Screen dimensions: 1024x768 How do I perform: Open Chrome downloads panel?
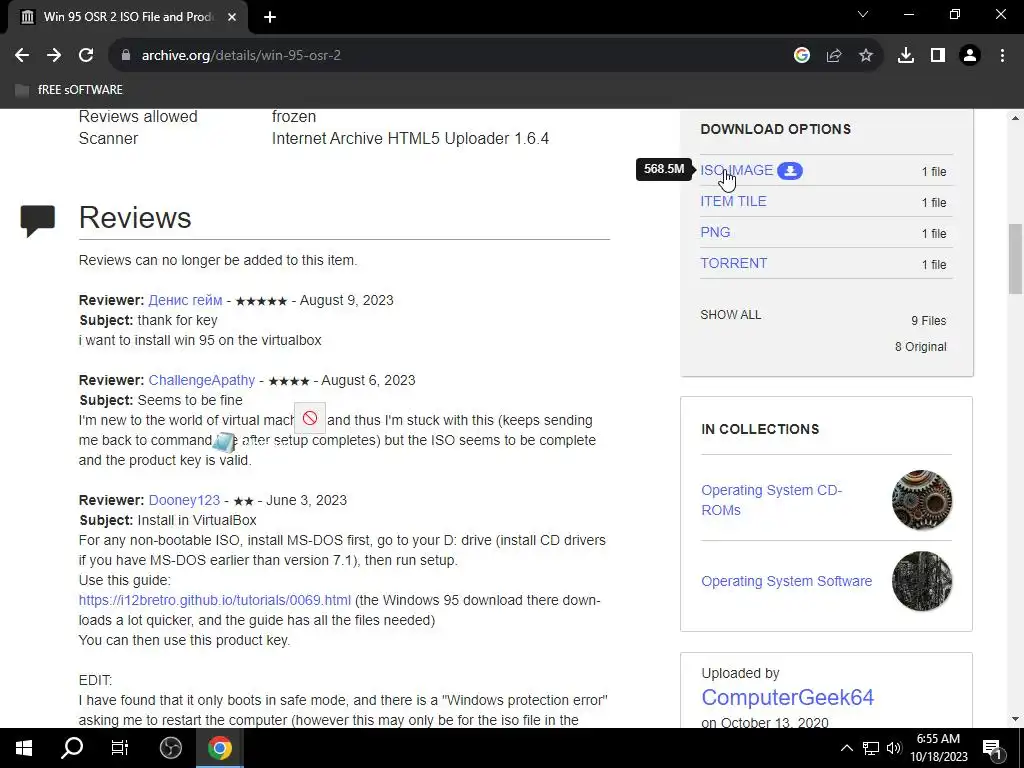coord(906,56)
